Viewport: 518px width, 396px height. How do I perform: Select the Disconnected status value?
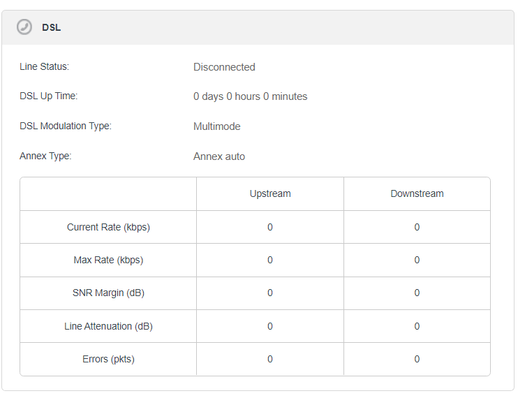(x=224, y=67)
